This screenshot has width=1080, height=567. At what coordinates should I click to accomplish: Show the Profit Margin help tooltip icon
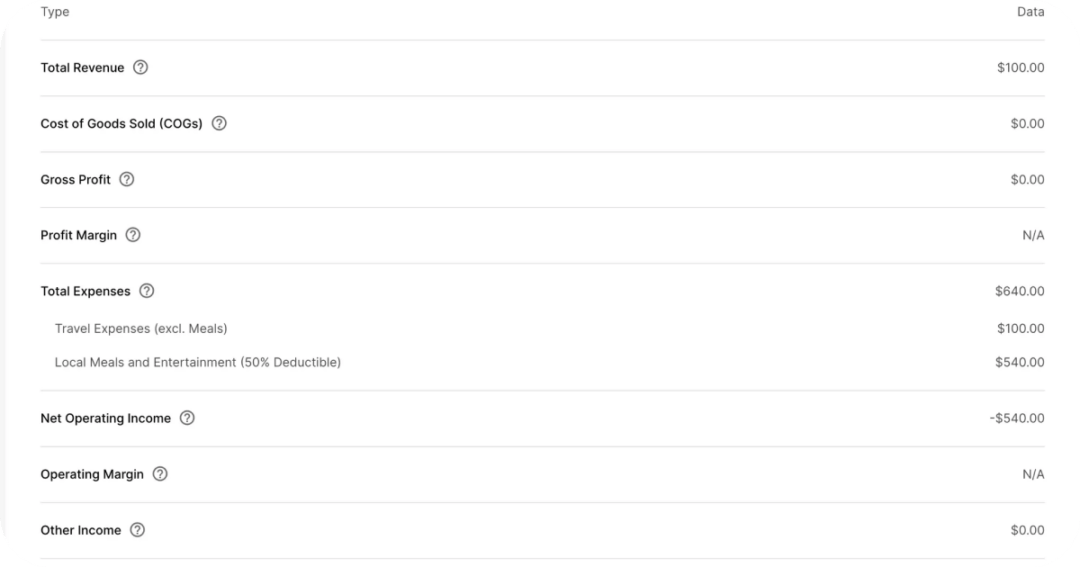[x=133, y=235]
